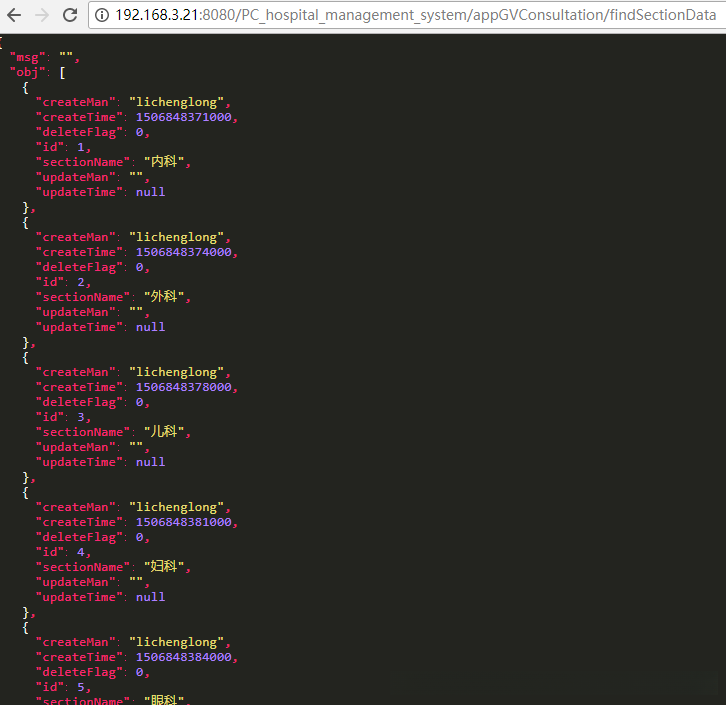This screenshot has height=705, width=726.
Task: Click the "id": 2 line
Action: click(x=63, y=282)
